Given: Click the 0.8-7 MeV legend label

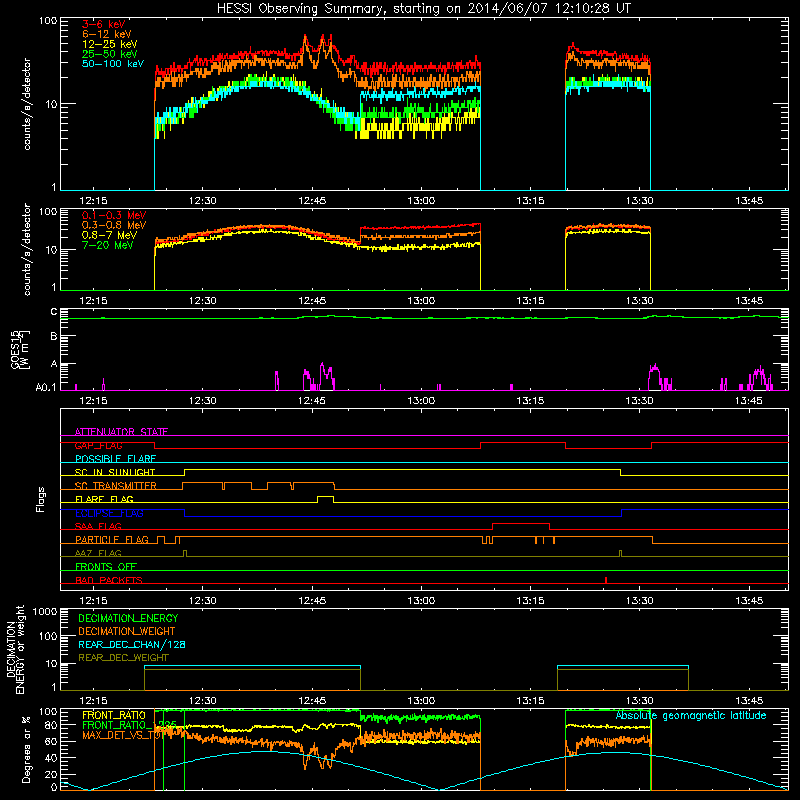Looking at the screenshot, I should [109, 235].
